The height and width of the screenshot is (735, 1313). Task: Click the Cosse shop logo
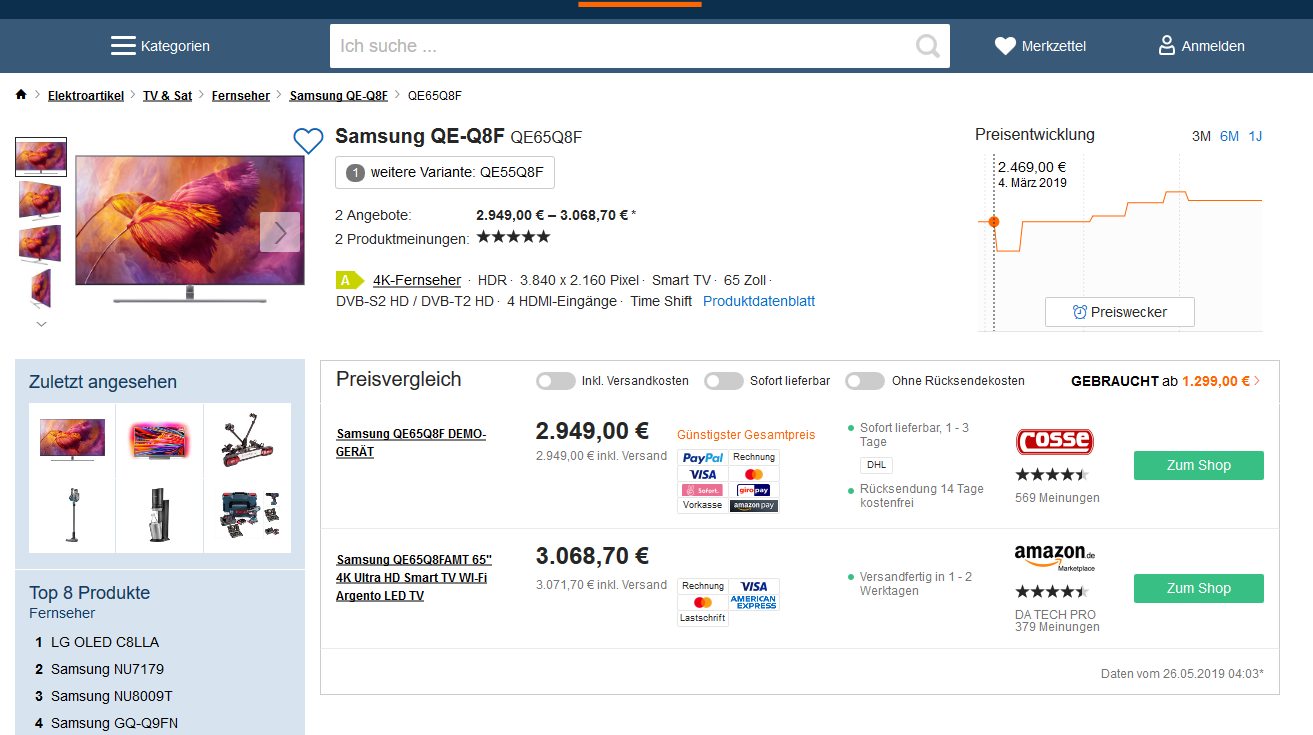(1054, 442)
